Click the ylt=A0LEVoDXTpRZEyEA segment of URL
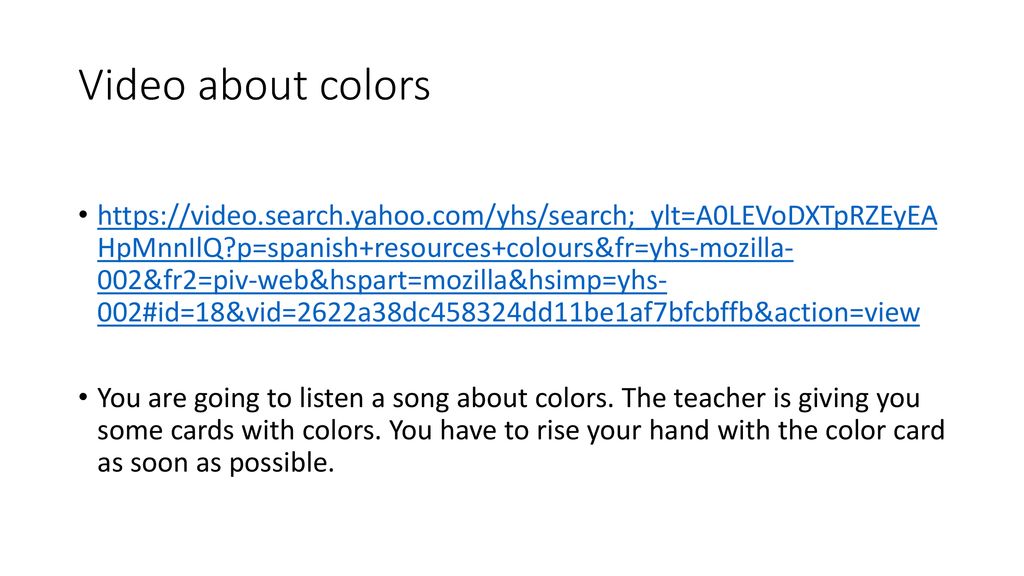This screenshot has height=576, width=1024. (x=793, y=216)
